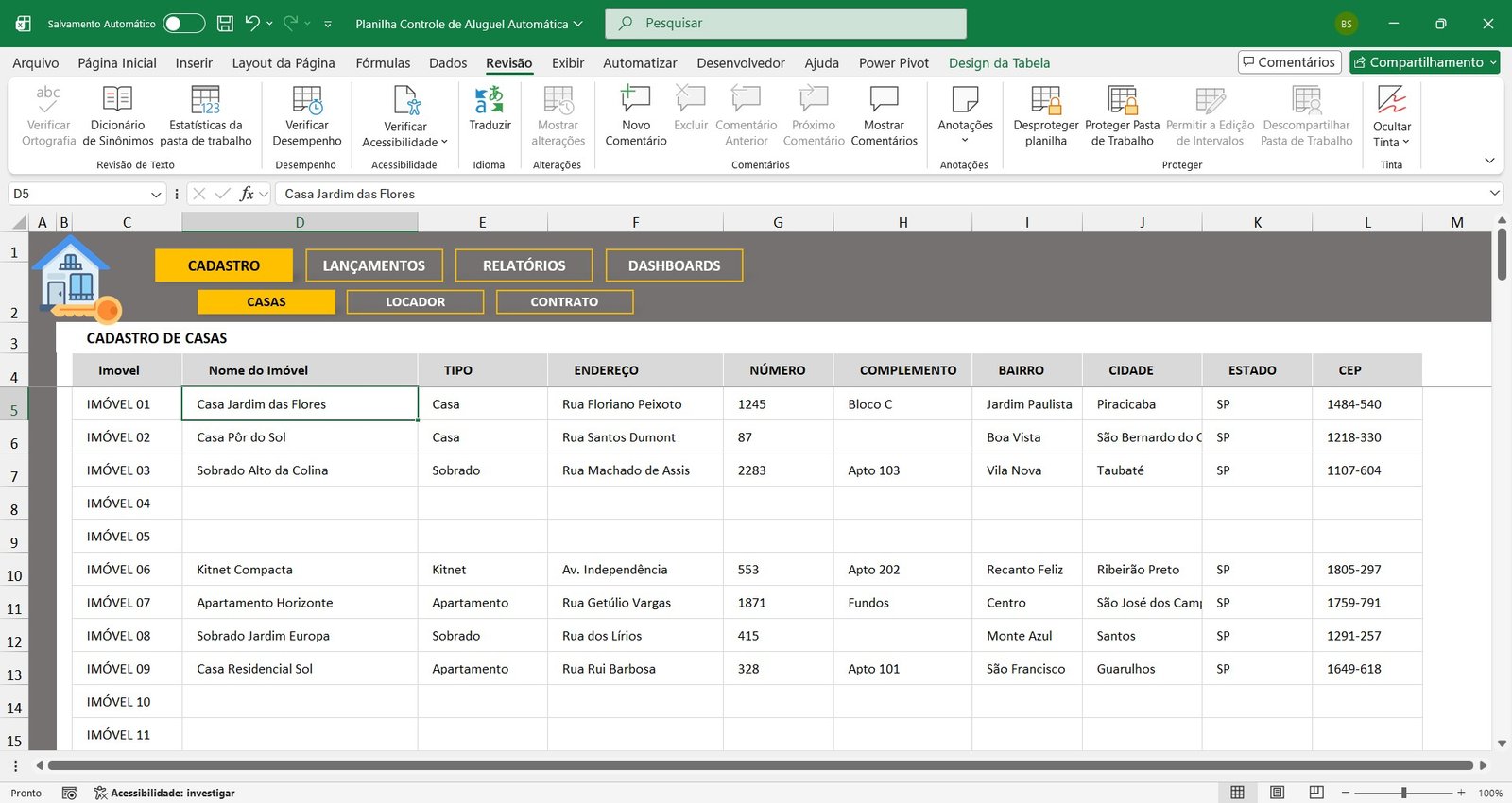Image resolution: width=1512 pixels, height=803 pixels.
Task: Click Verificar Acessibilidade icon
Action: click(406, 99)
